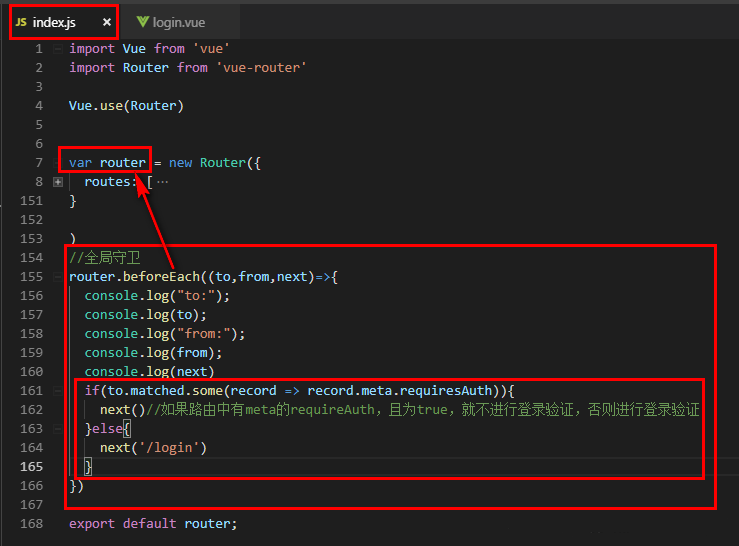
Task: Click line number 168 in the gutter
Action: (32, 524)
